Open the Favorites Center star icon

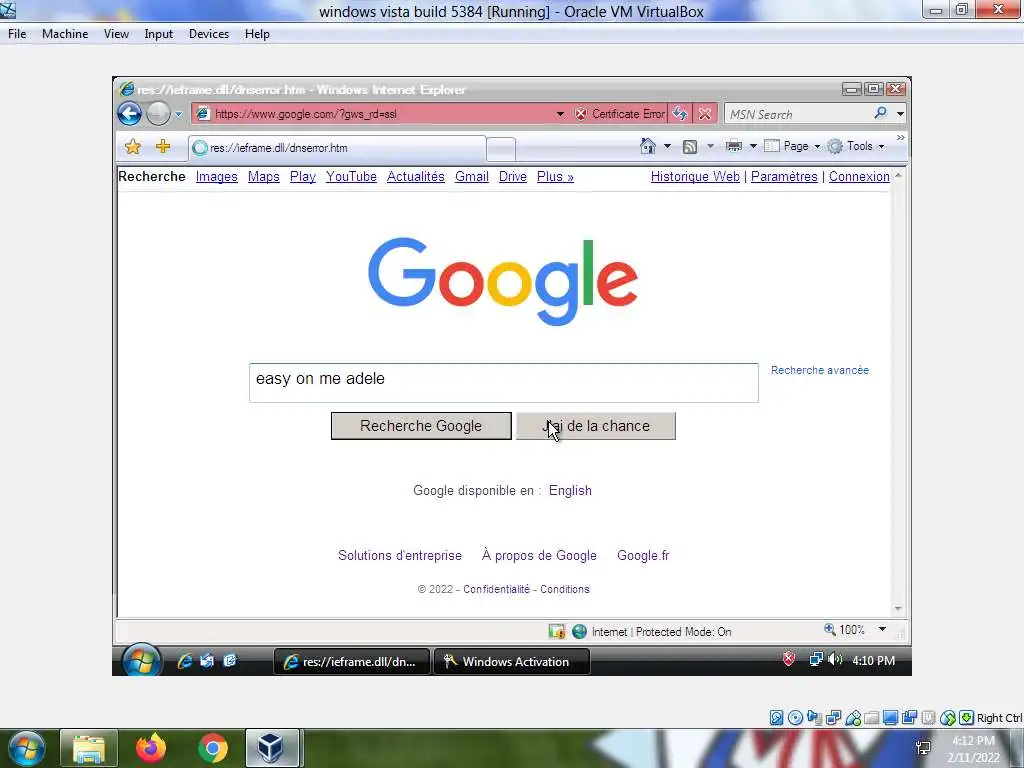click(x=133, y=146)
